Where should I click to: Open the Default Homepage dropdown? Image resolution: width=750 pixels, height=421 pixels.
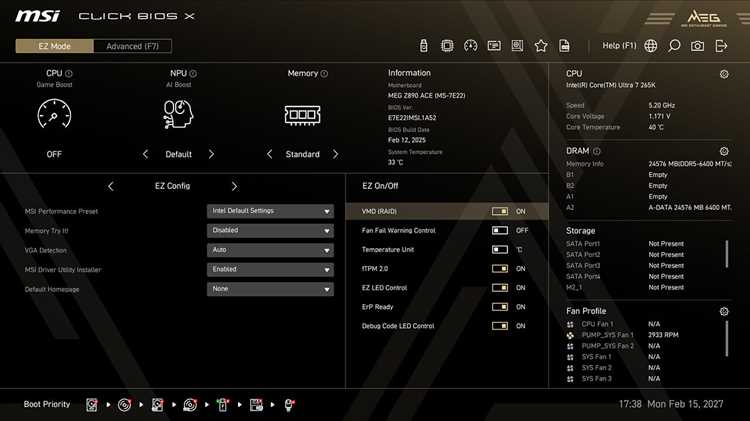tap(270, 289)
